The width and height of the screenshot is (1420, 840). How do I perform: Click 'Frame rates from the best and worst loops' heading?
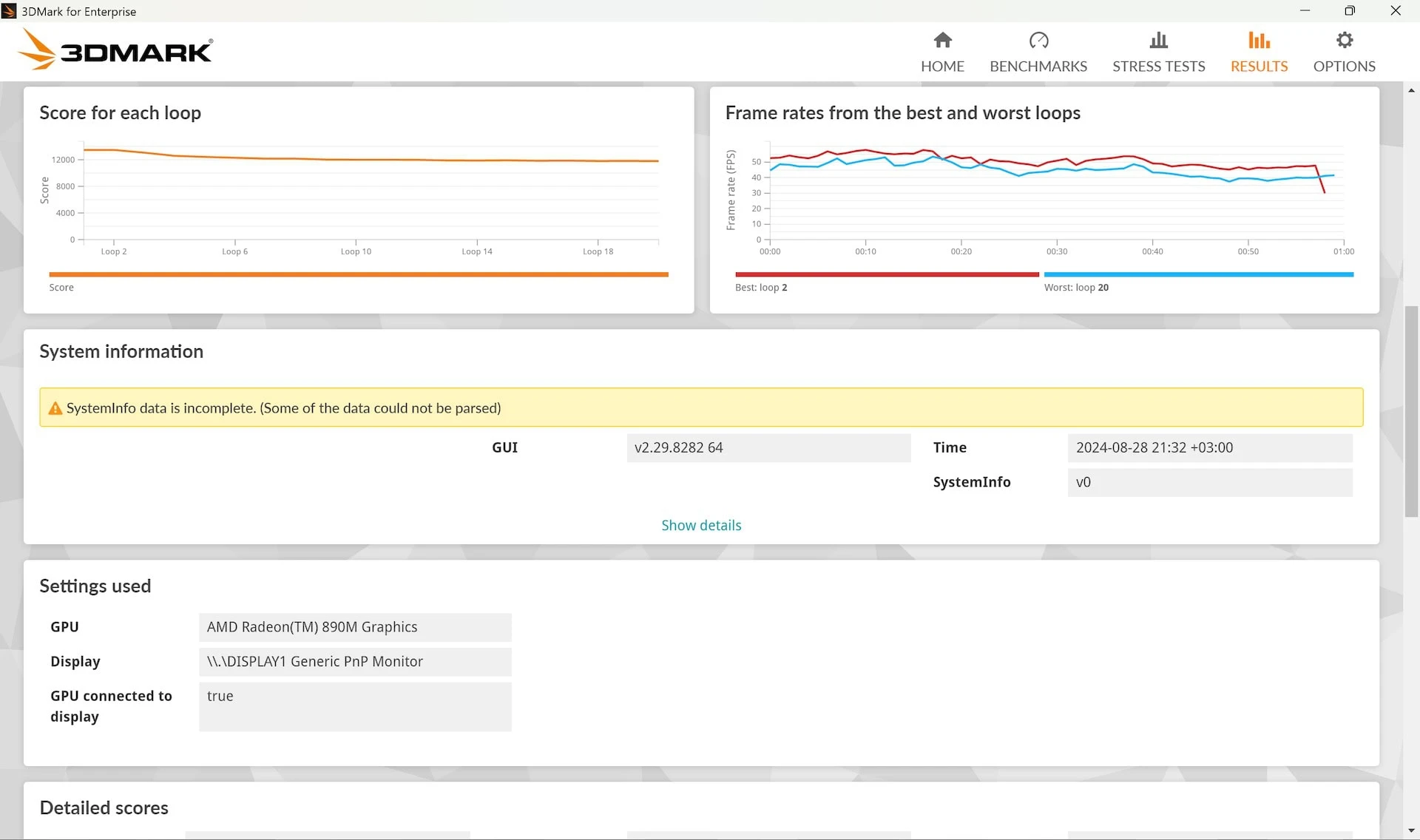tap(902, 112)
